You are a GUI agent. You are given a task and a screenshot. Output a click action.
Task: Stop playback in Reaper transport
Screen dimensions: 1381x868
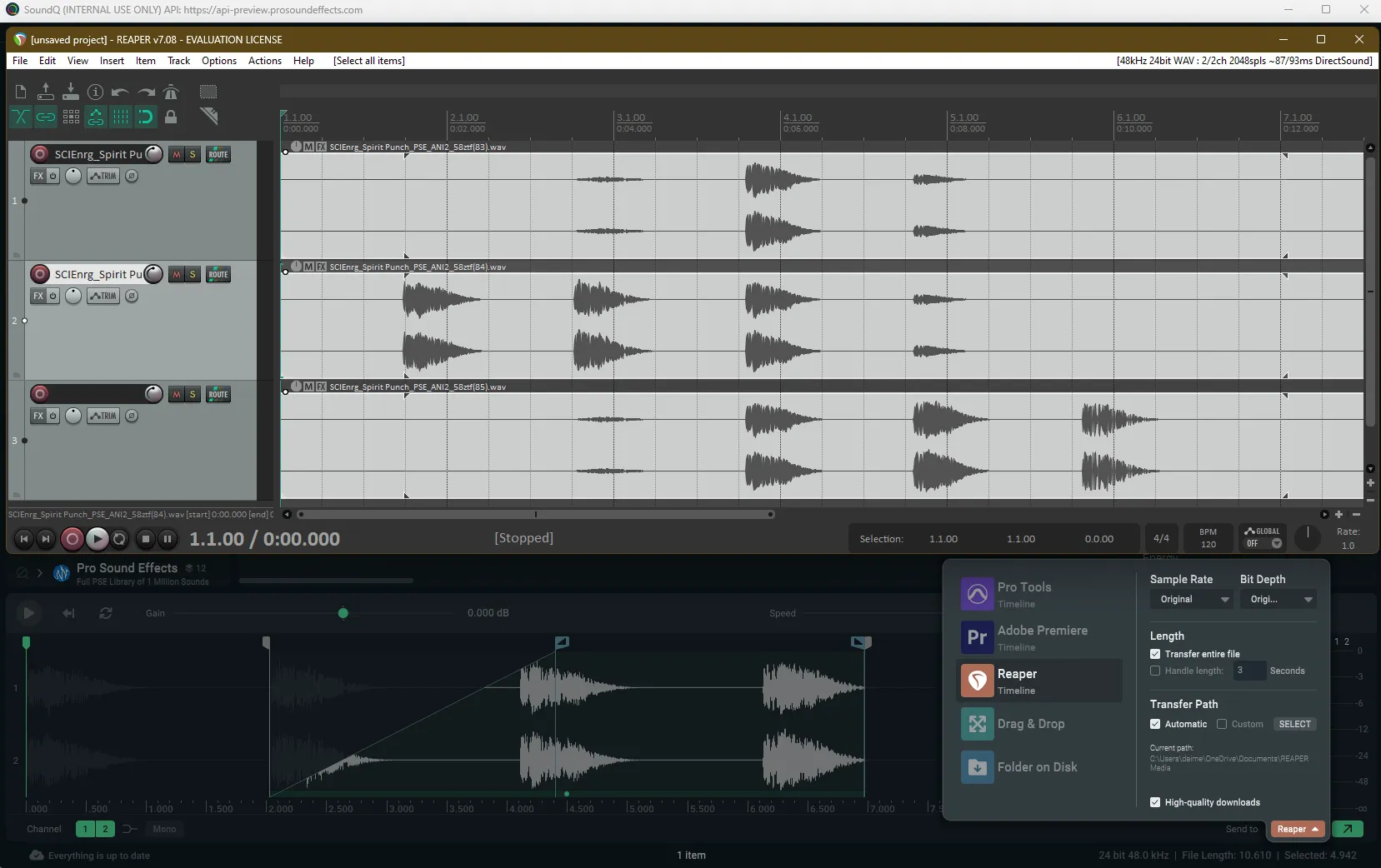point(145,539)
